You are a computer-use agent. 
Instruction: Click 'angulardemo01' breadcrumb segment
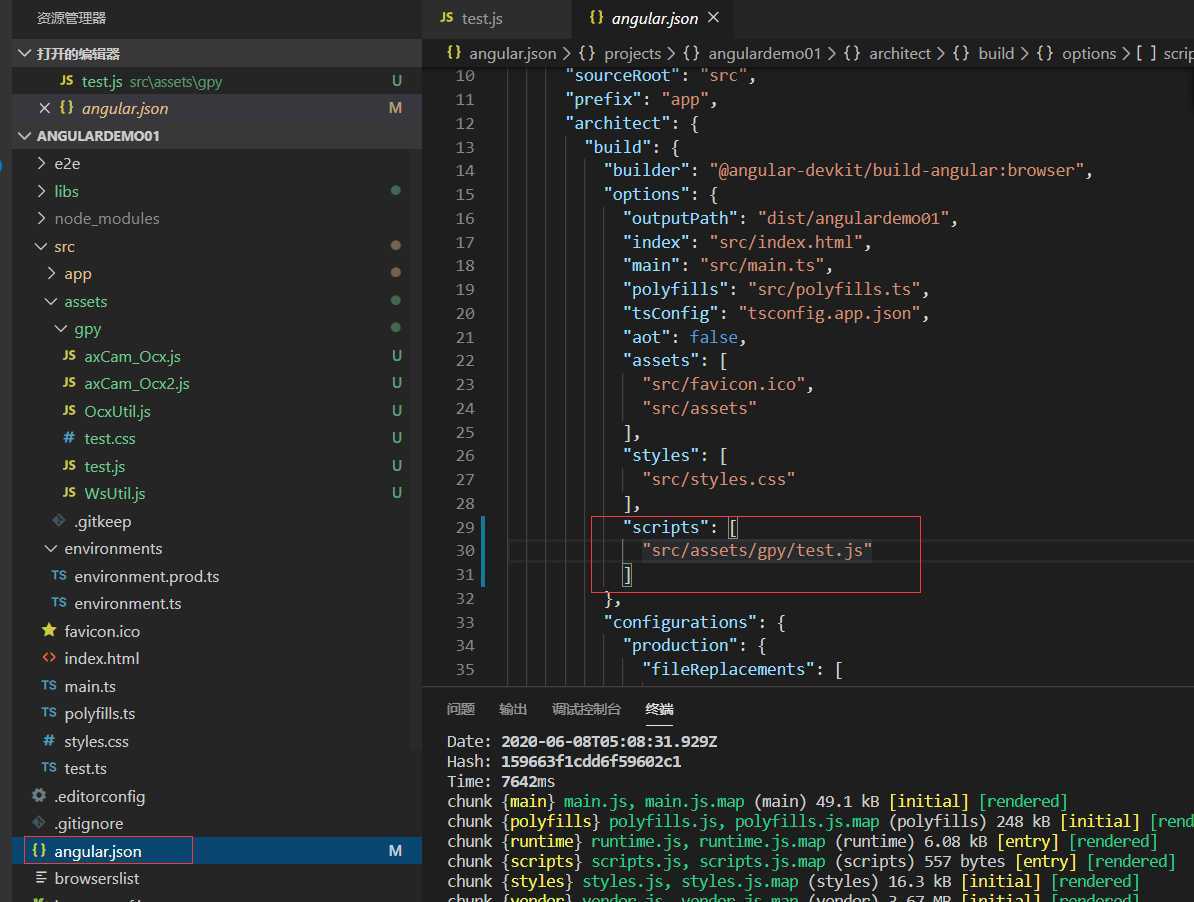pos(765,53)
